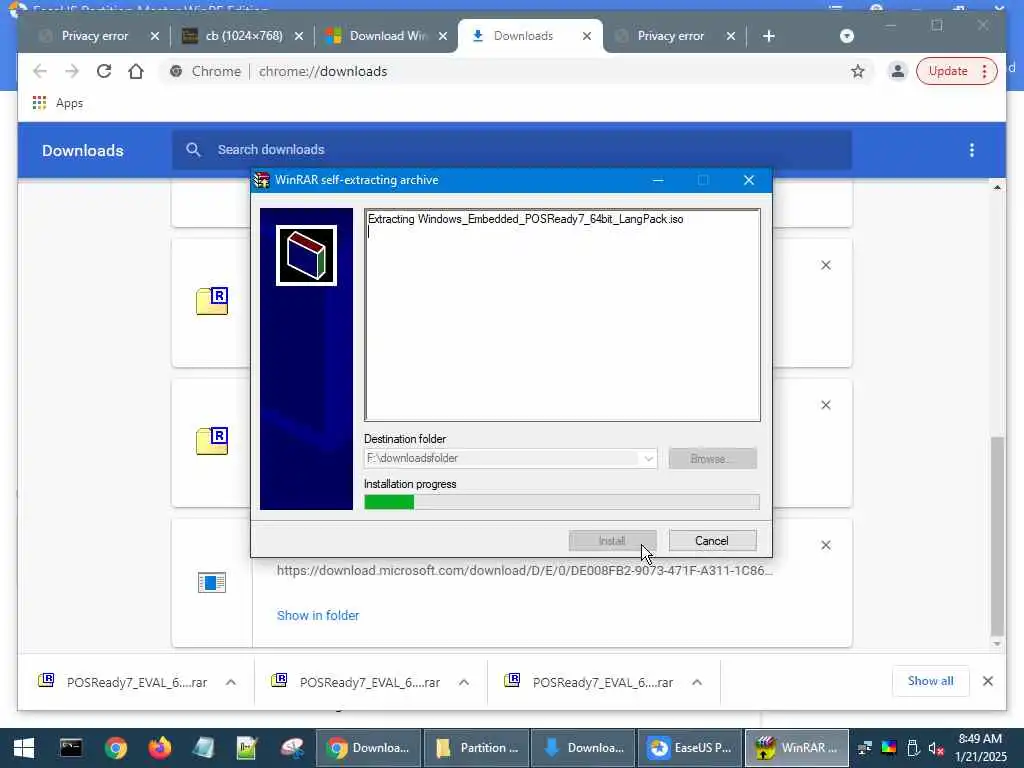The width and height of the screenshot is (1024, 768).
Task: Switch to Download Win tab
Action: pyautogui.click(x=388, y=36)
